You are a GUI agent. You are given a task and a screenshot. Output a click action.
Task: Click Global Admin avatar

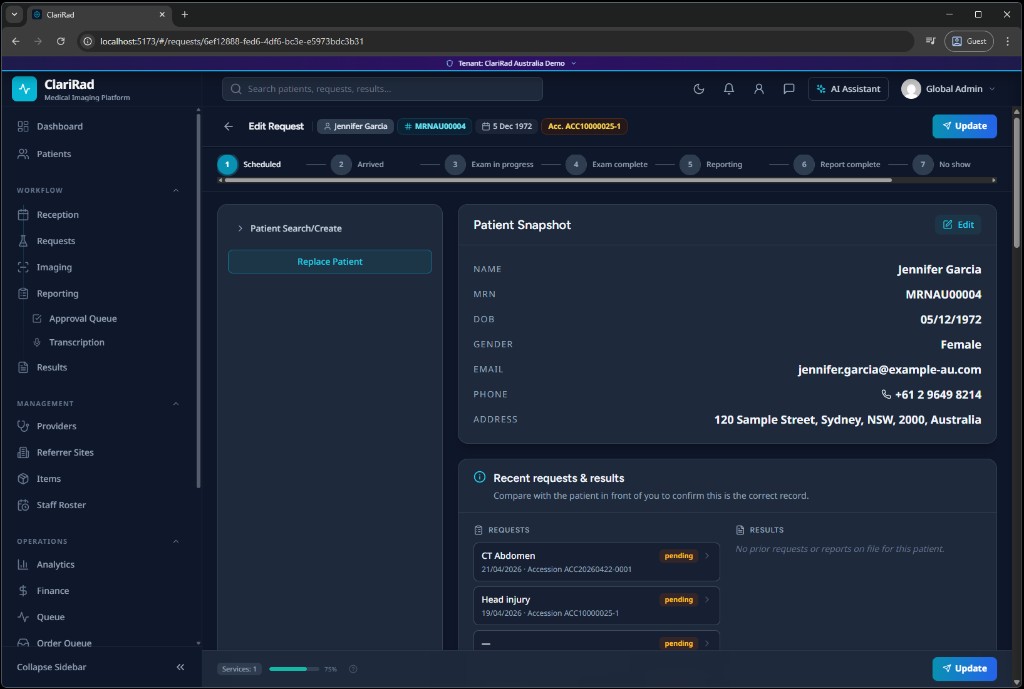tap(911, 89)
